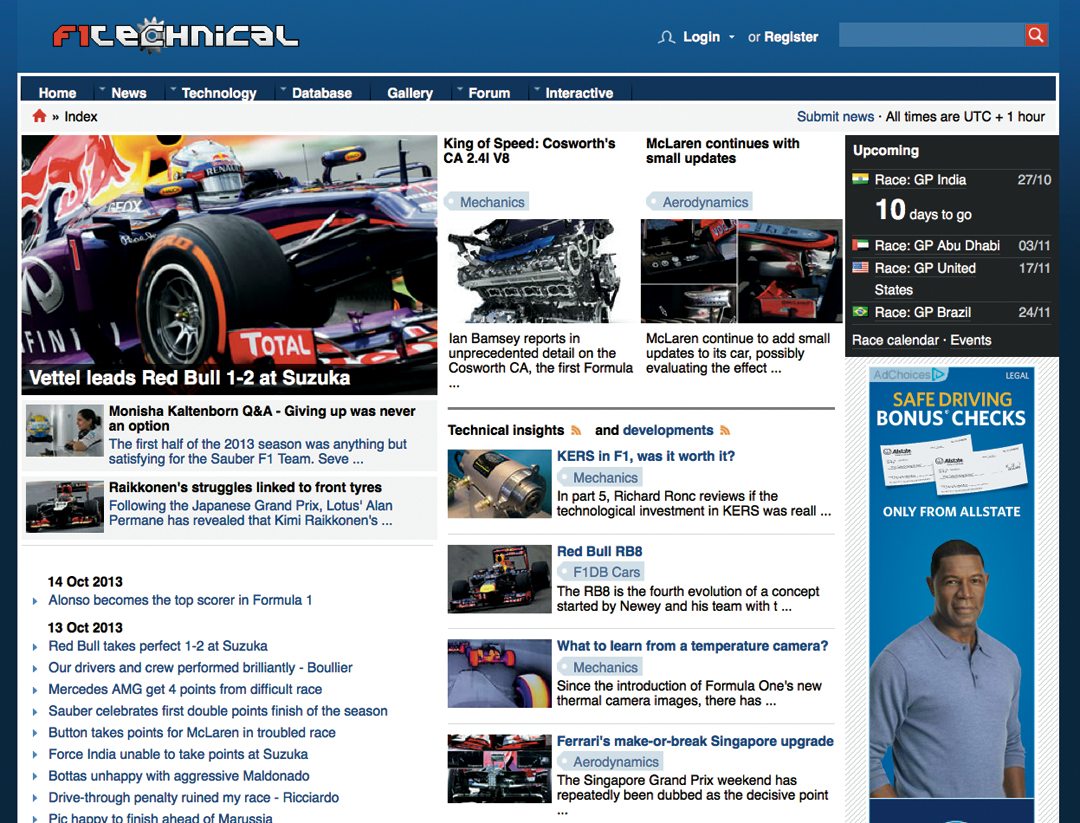Click the F1technical site logo
This screenshot has height=823, width=1080.
tap(175, 34)
